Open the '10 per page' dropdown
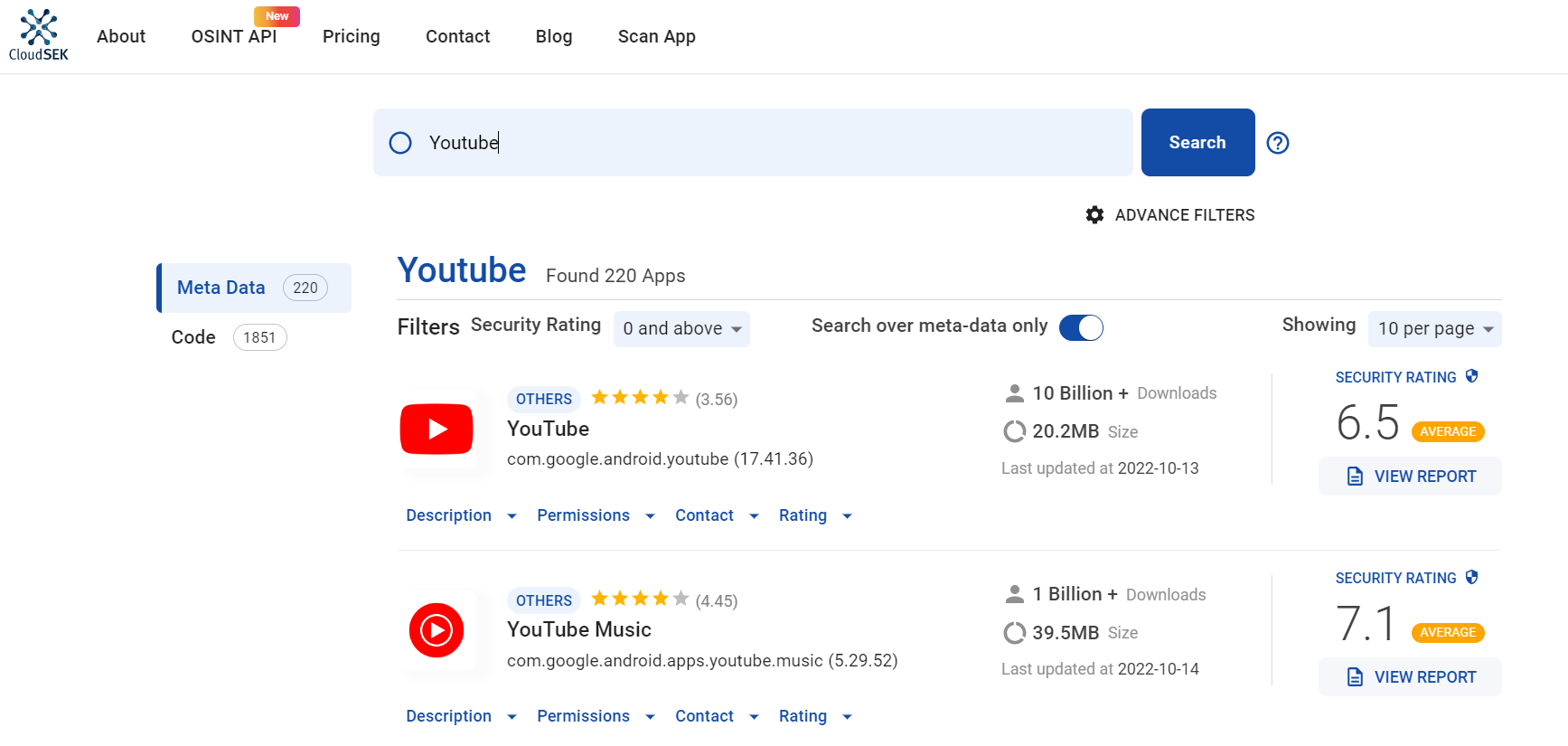This screenshot has width=1568, height=746. pyautogui.click(x=1435, y=329)
